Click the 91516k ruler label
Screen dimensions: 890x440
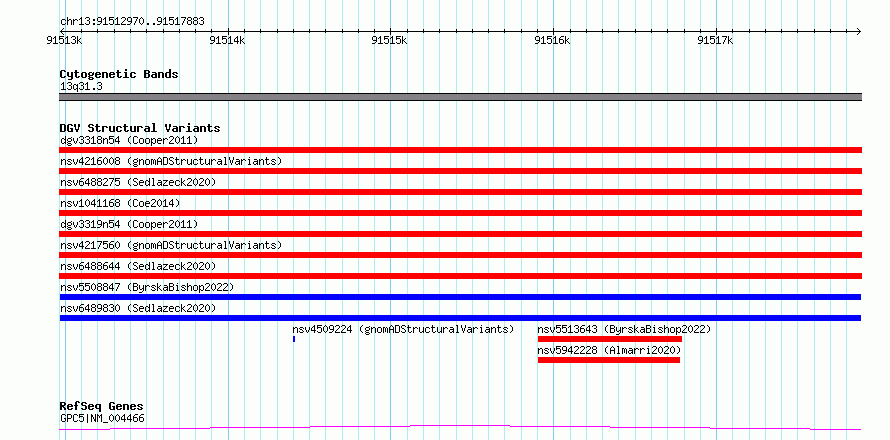tap(553, 40)
